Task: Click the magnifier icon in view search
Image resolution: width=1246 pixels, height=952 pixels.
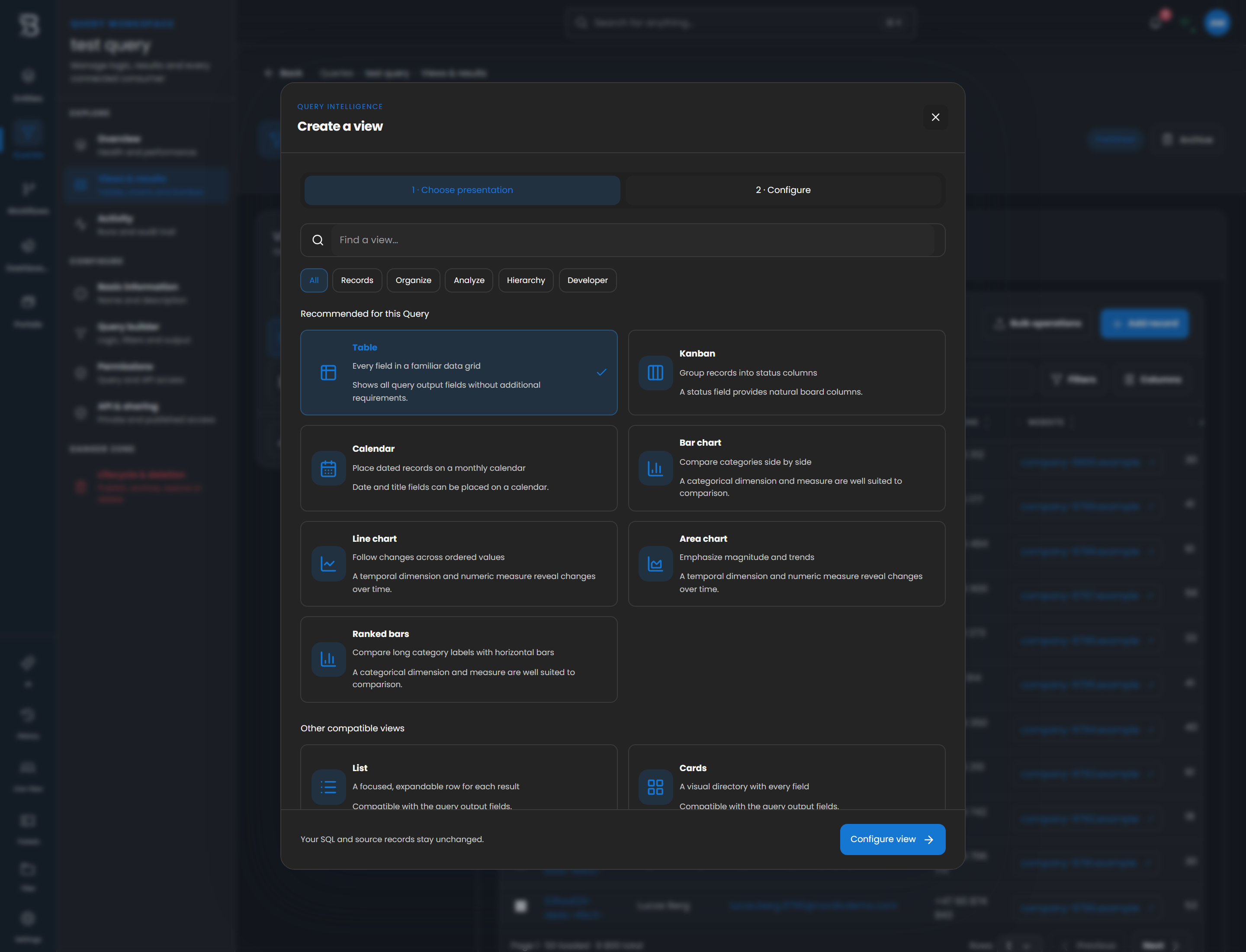Action: (317, 240)
